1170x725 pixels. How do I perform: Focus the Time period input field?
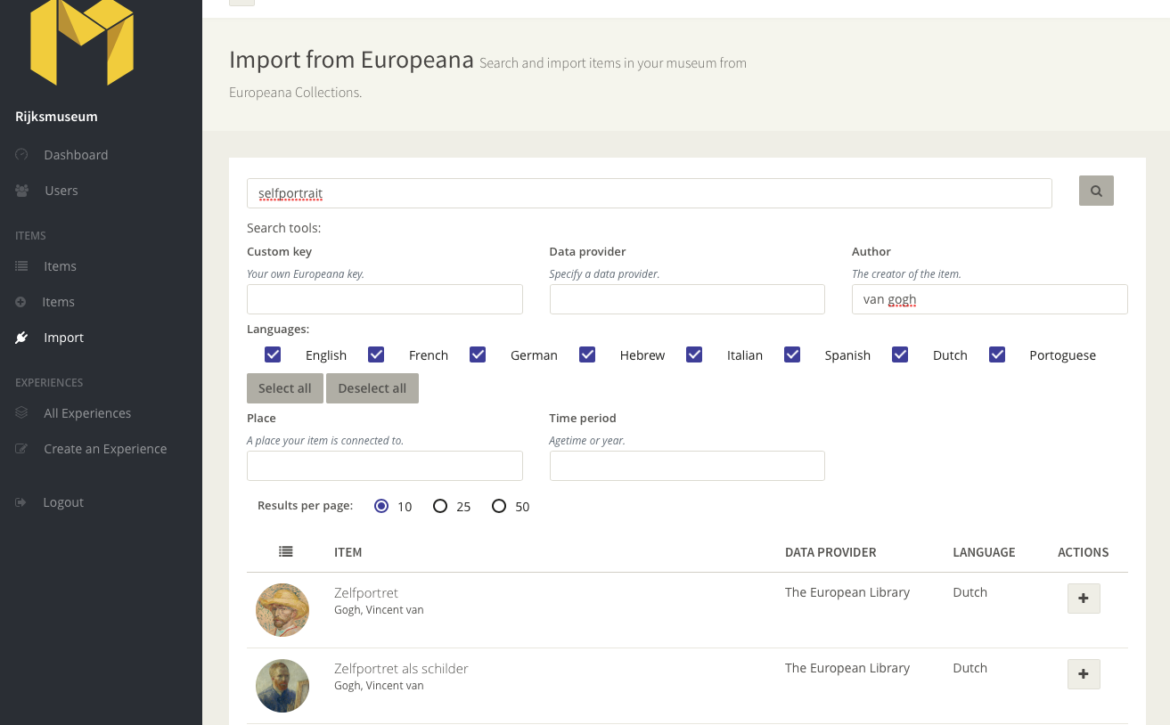(x=687, y=465)
